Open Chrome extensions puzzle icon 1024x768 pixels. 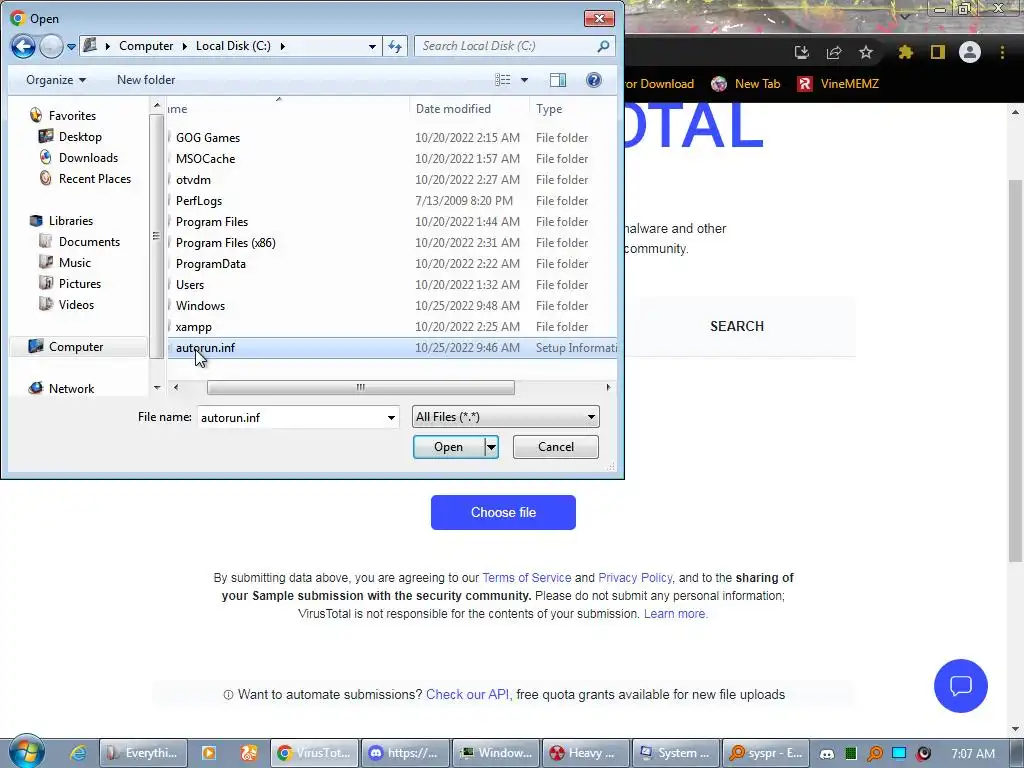click(905, 52)
